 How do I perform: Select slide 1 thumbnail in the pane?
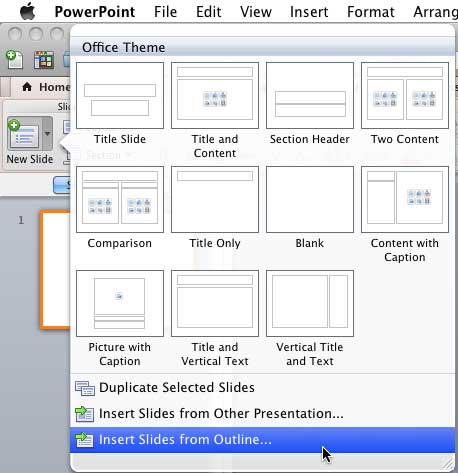coord(56,269)
